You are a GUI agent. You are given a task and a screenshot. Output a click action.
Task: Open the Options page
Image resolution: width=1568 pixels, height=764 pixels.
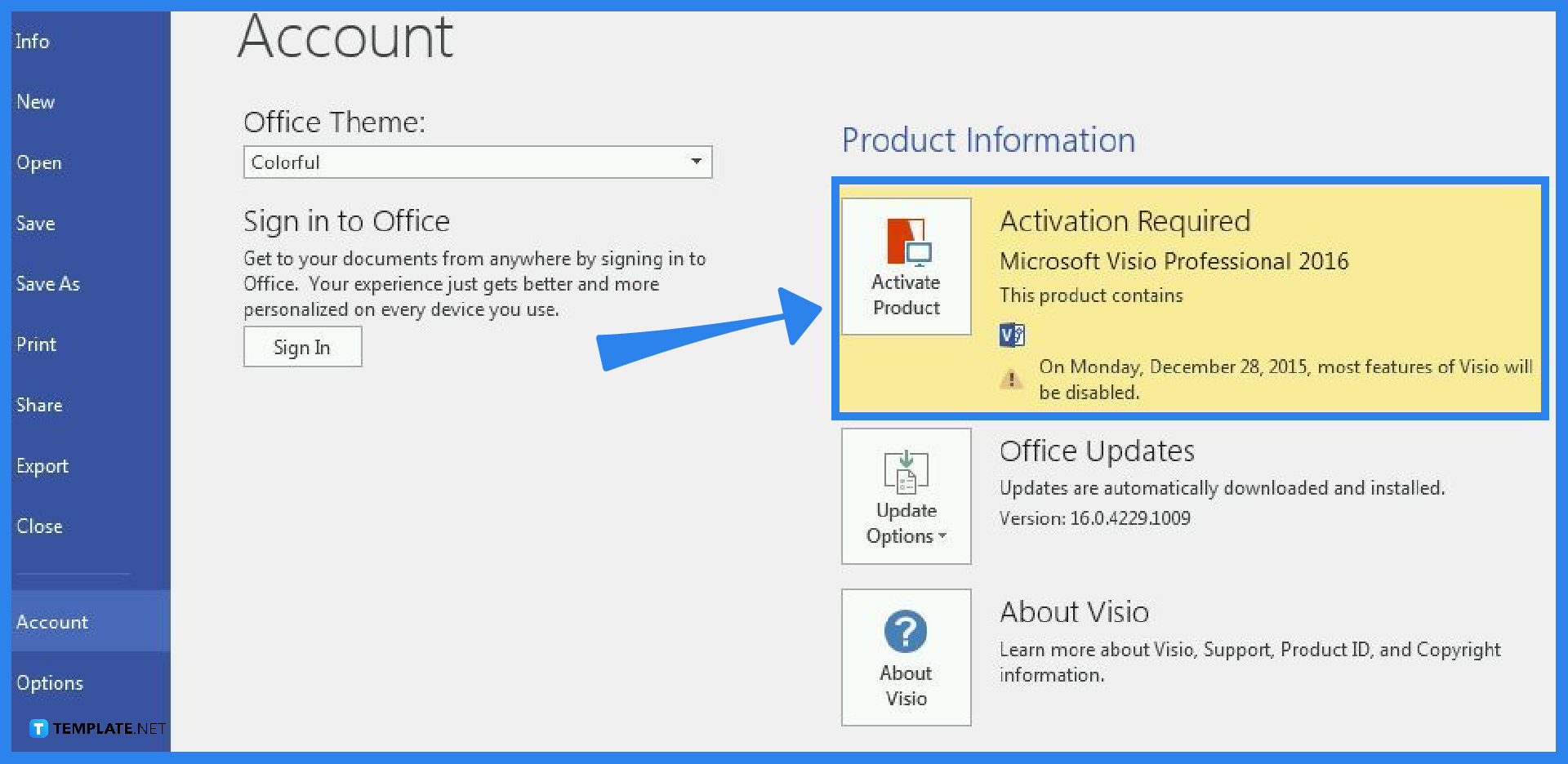pyautogui.click(x=50, y=682)
